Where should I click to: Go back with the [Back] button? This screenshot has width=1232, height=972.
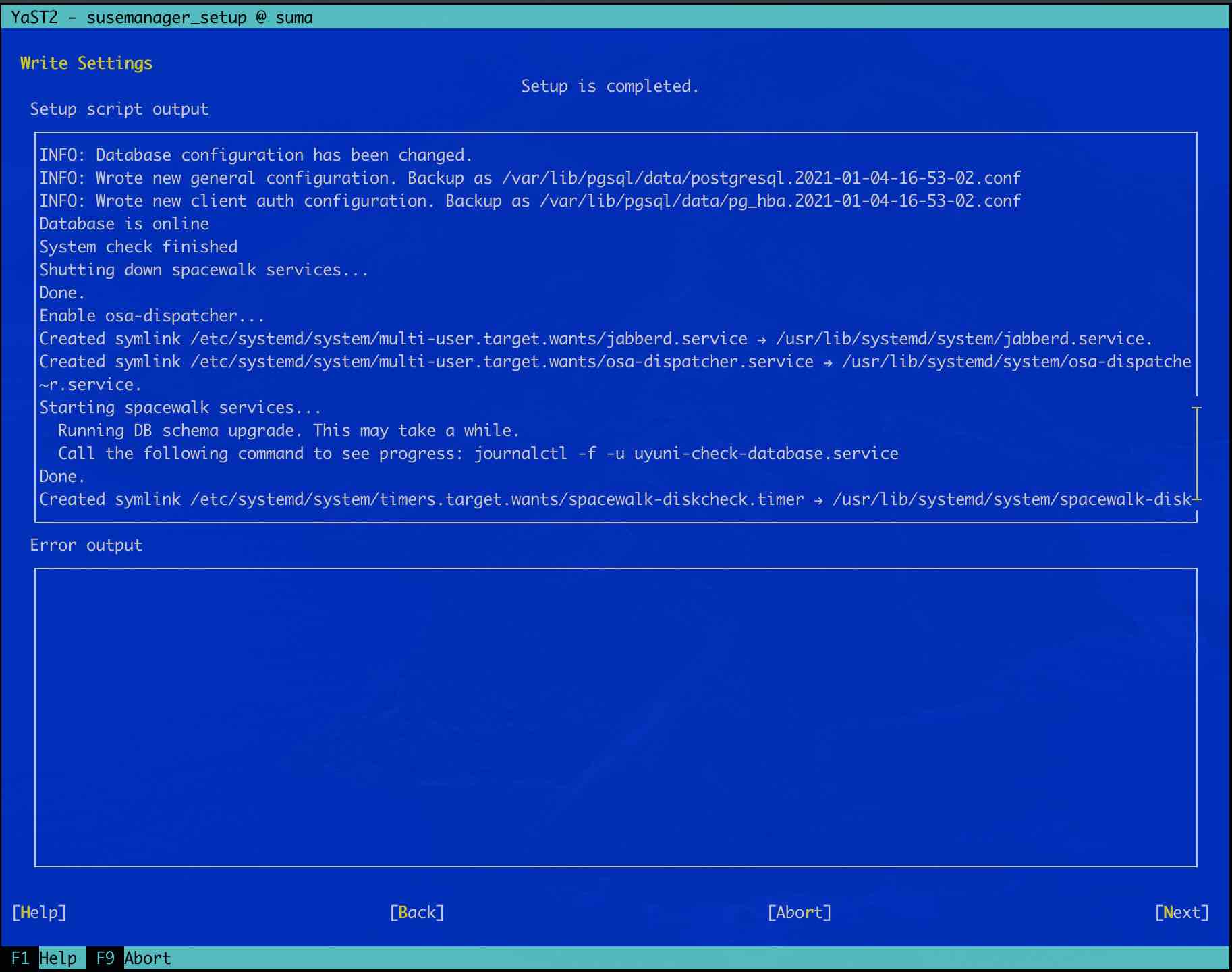click(417, 912)
